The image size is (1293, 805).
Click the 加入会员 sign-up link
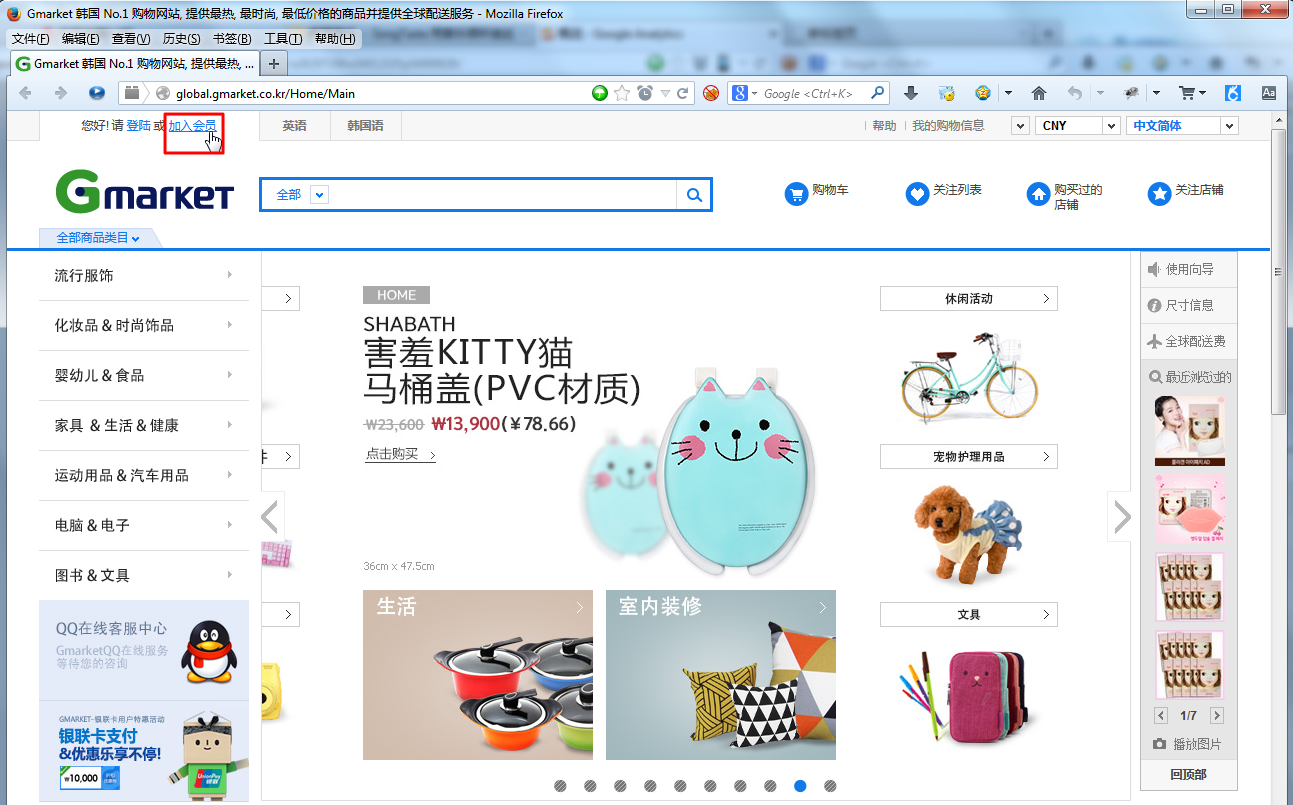[192, 126]
